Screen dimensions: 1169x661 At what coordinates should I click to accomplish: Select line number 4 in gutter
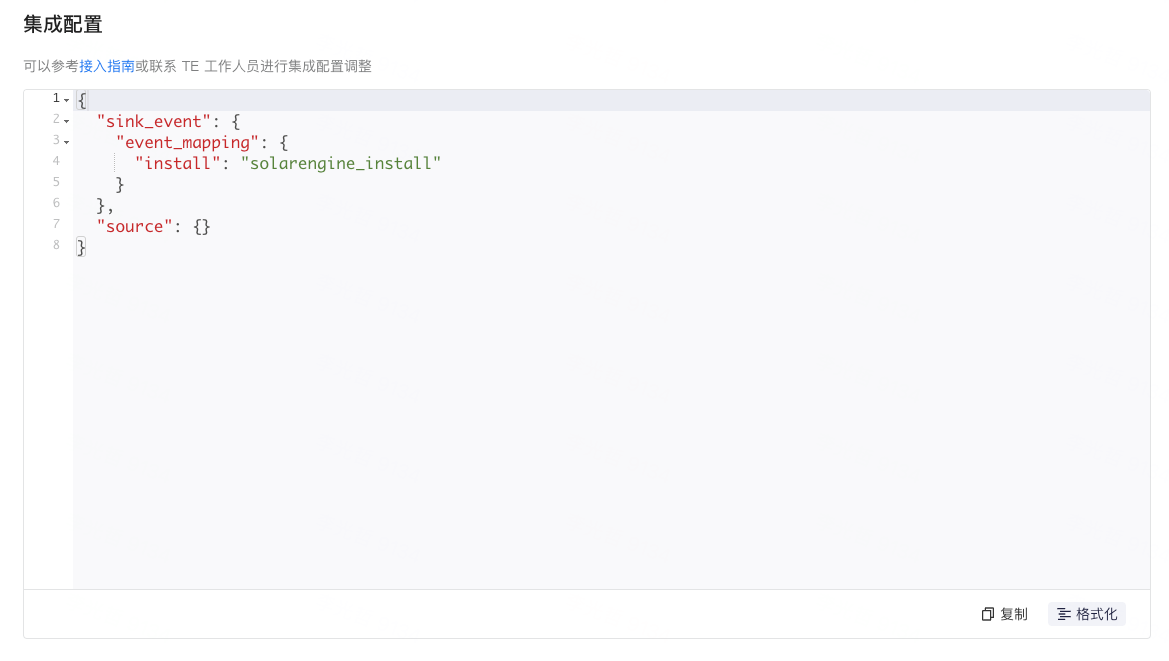coord(56,161)
